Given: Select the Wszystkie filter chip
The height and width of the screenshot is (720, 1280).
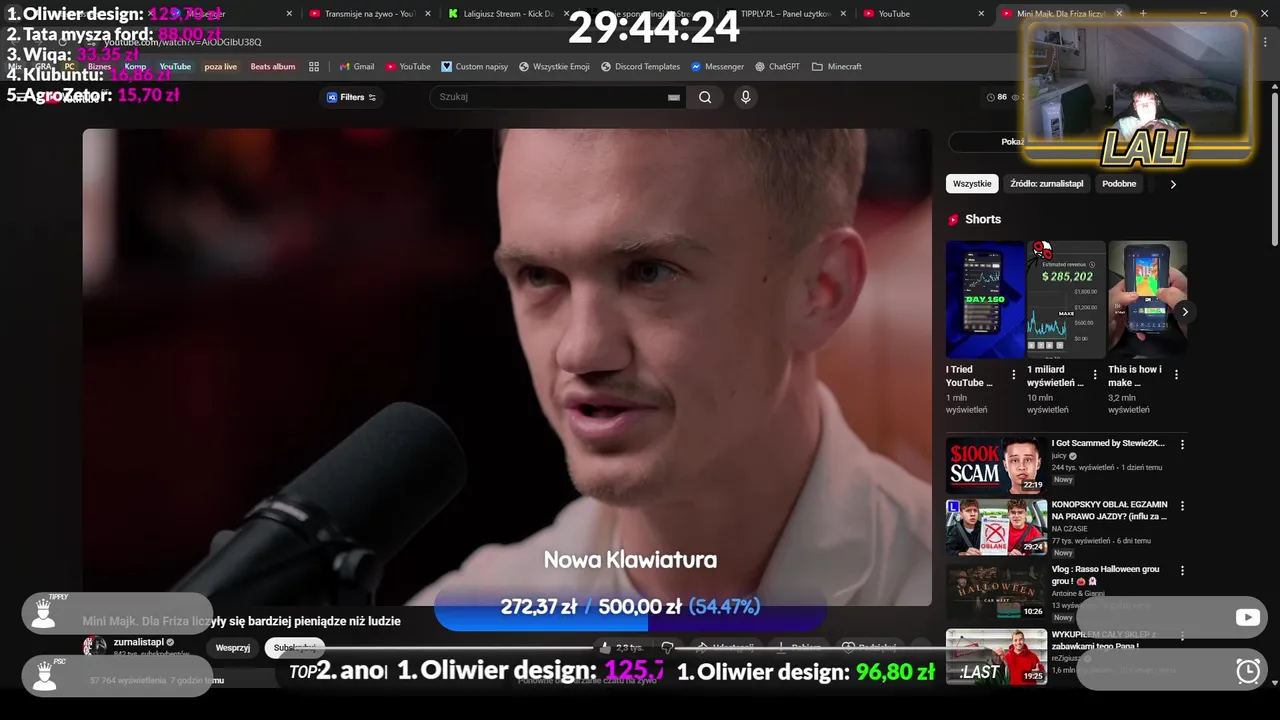Looking at the screenshot, I should (972, 184).
